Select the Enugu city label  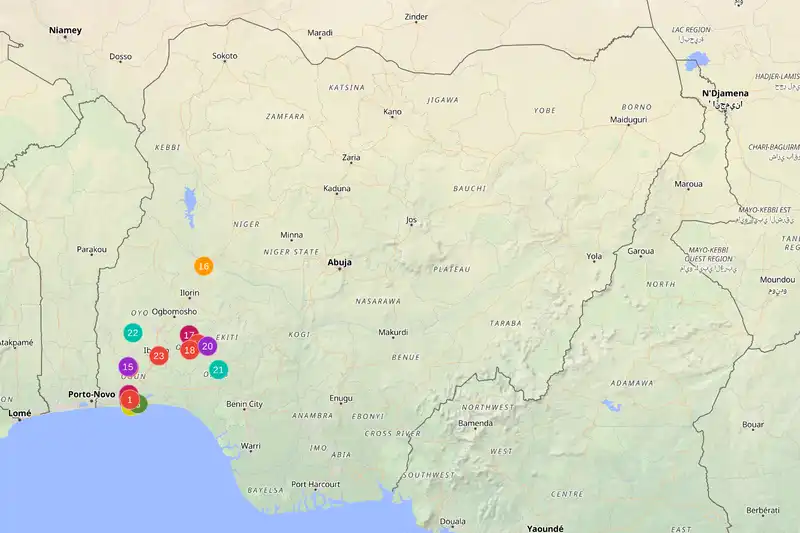click(341, 398)
